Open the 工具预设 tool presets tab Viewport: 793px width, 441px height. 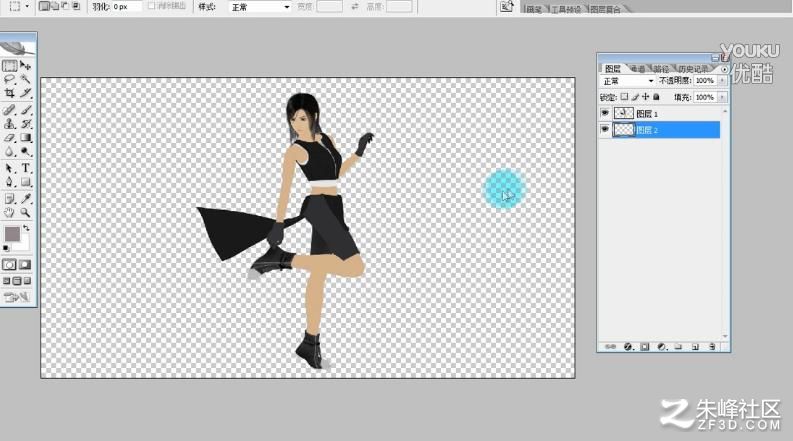[566, 9]
